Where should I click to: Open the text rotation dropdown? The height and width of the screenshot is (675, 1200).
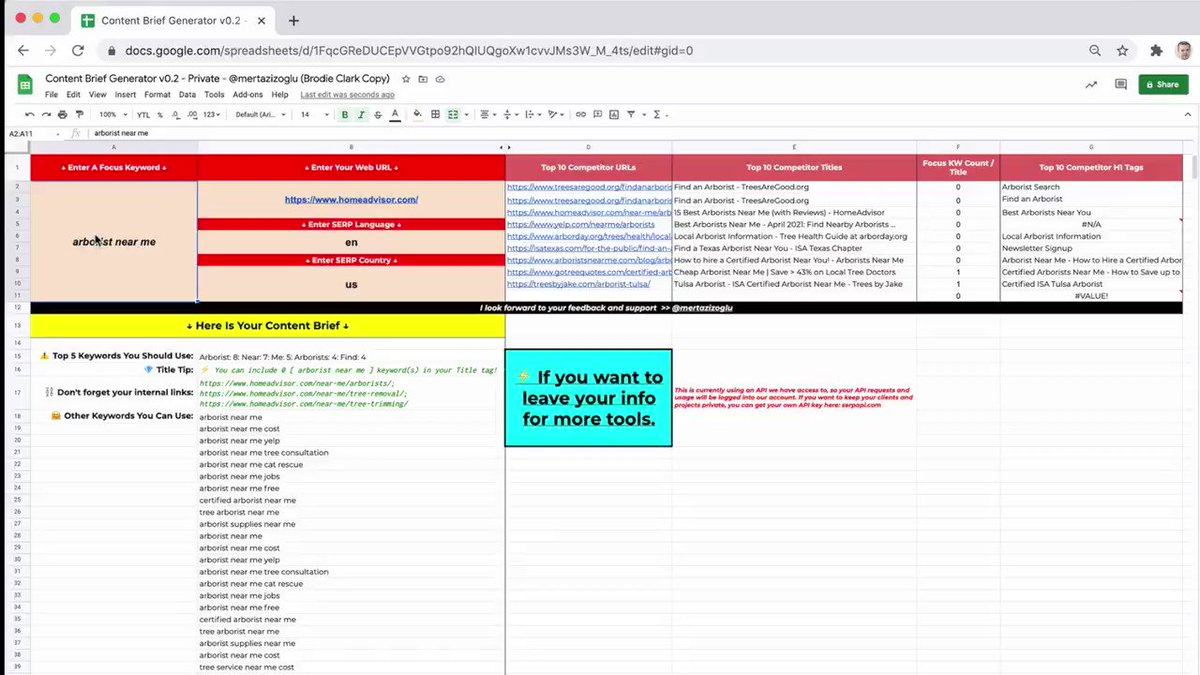tap(554, 115)
